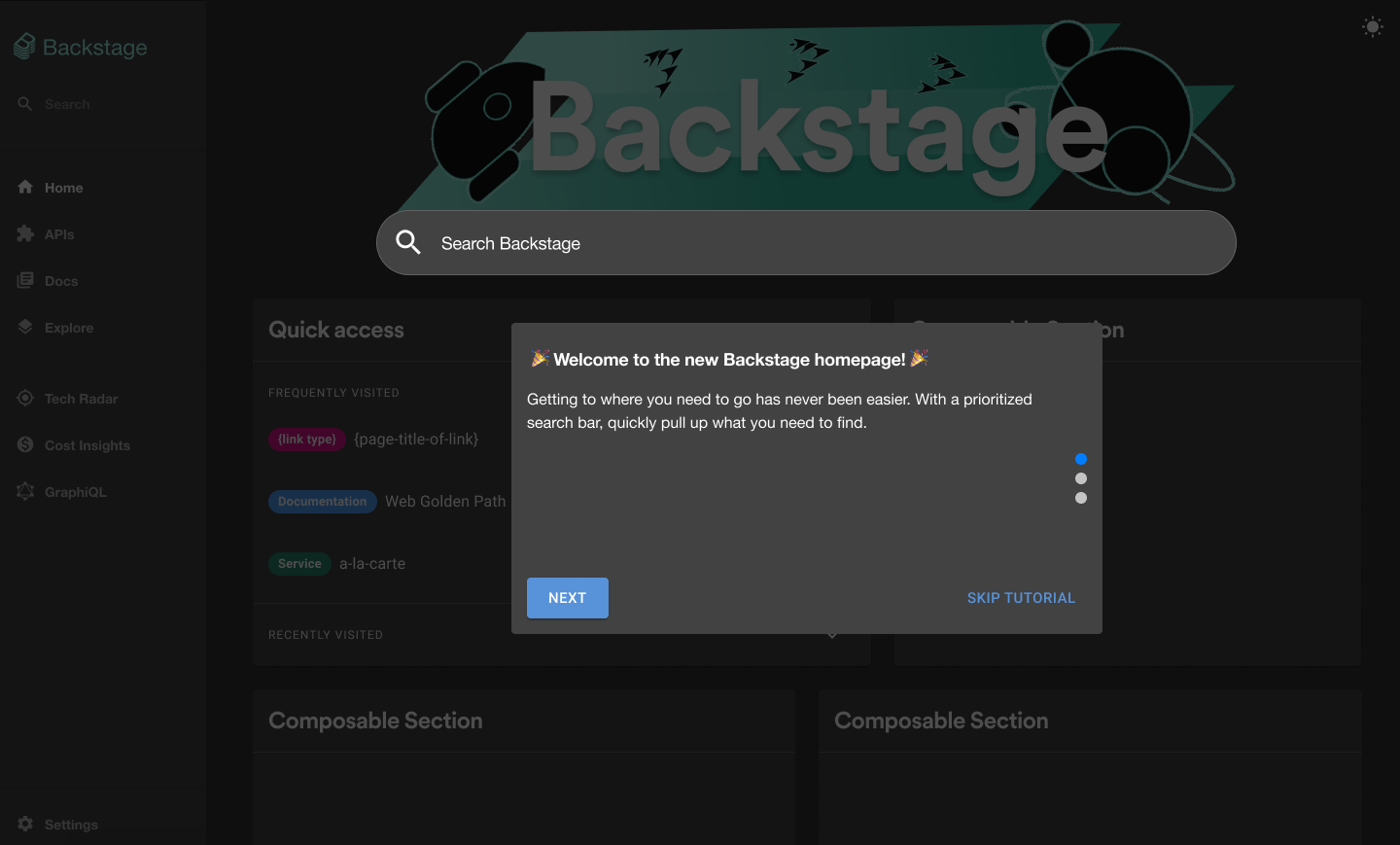
Task: Click the Tech Radar target icon
Action: pos(25,398)
